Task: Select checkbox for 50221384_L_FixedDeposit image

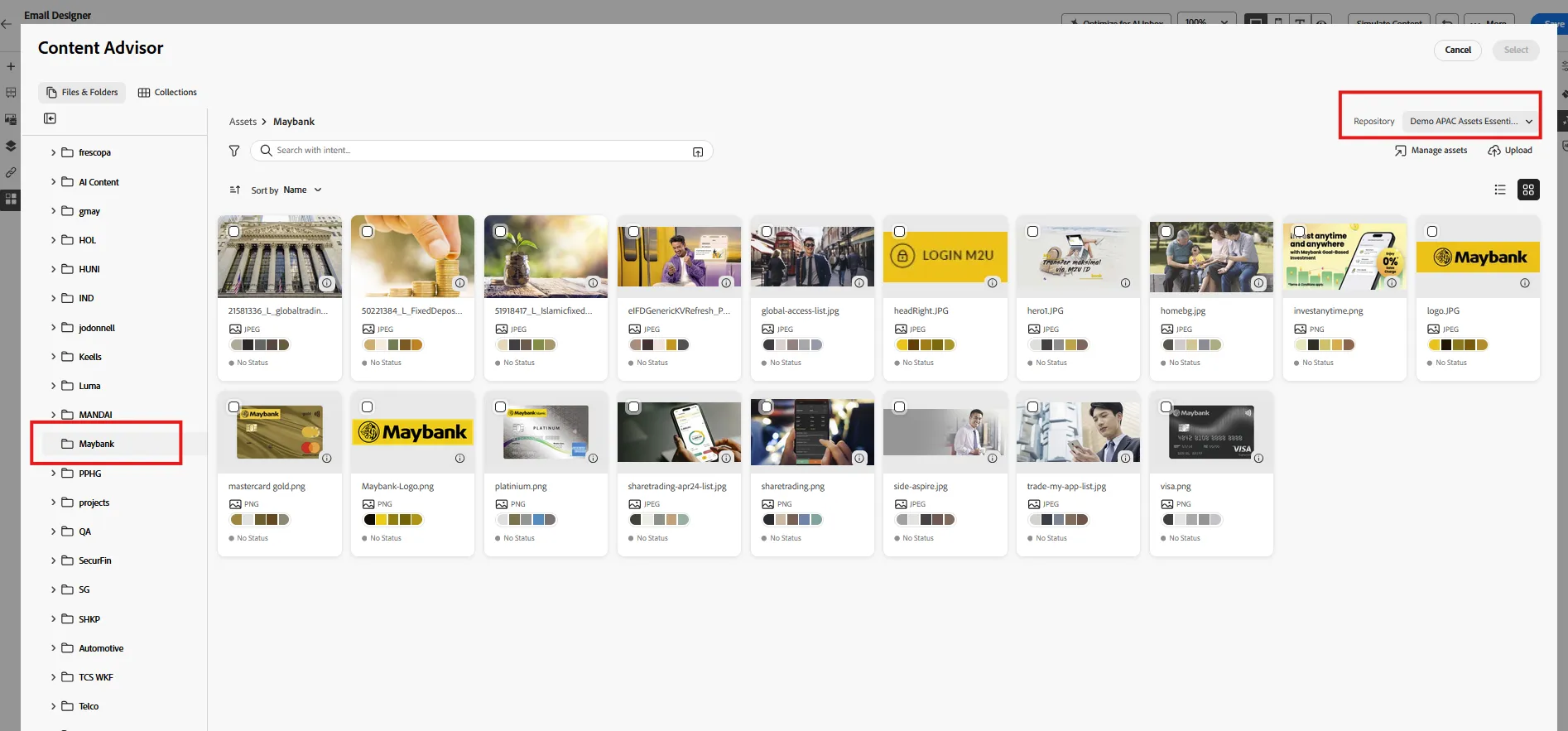Action: point(368,232)
